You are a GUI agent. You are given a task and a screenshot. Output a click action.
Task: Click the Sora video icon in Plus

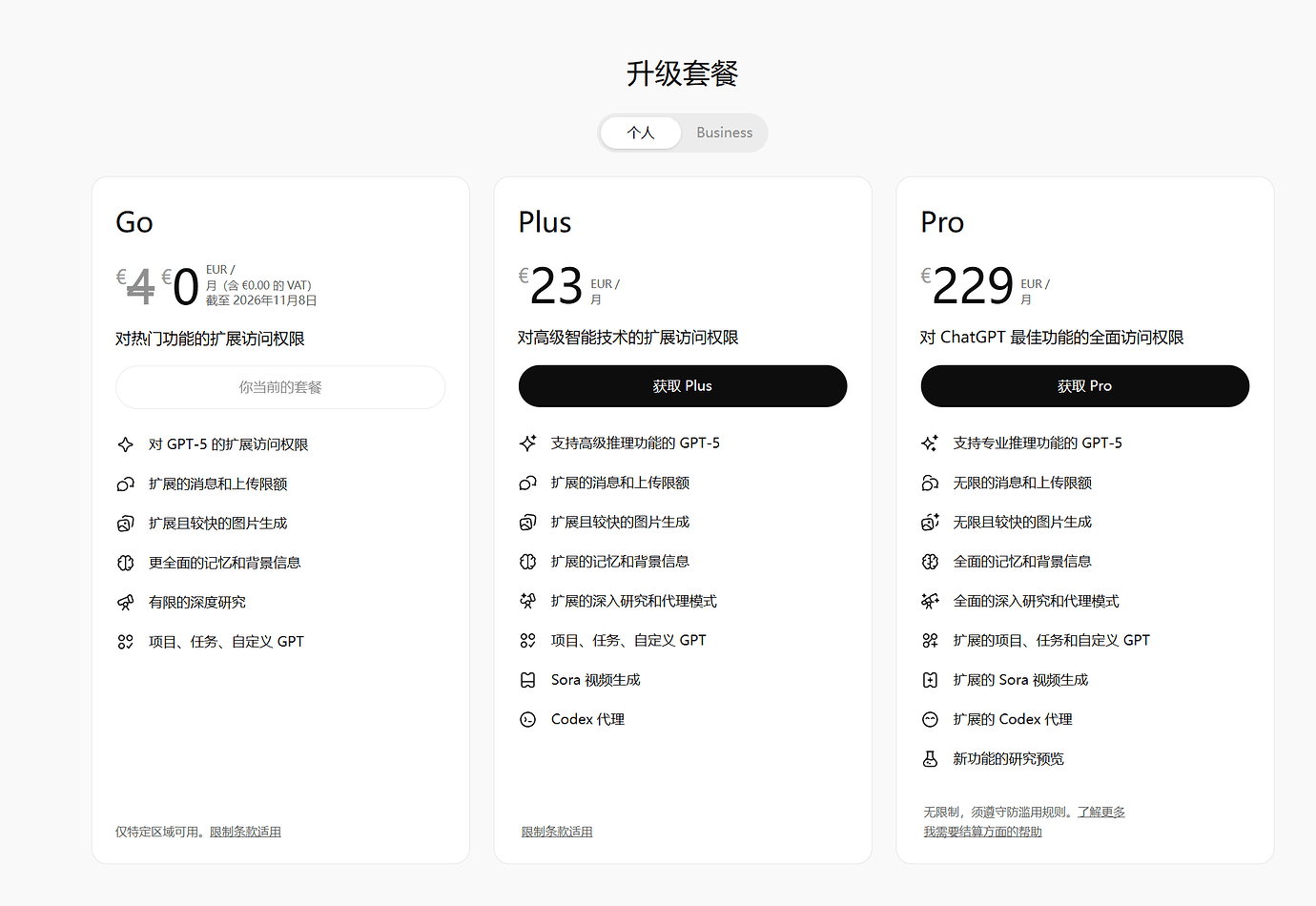528,680
